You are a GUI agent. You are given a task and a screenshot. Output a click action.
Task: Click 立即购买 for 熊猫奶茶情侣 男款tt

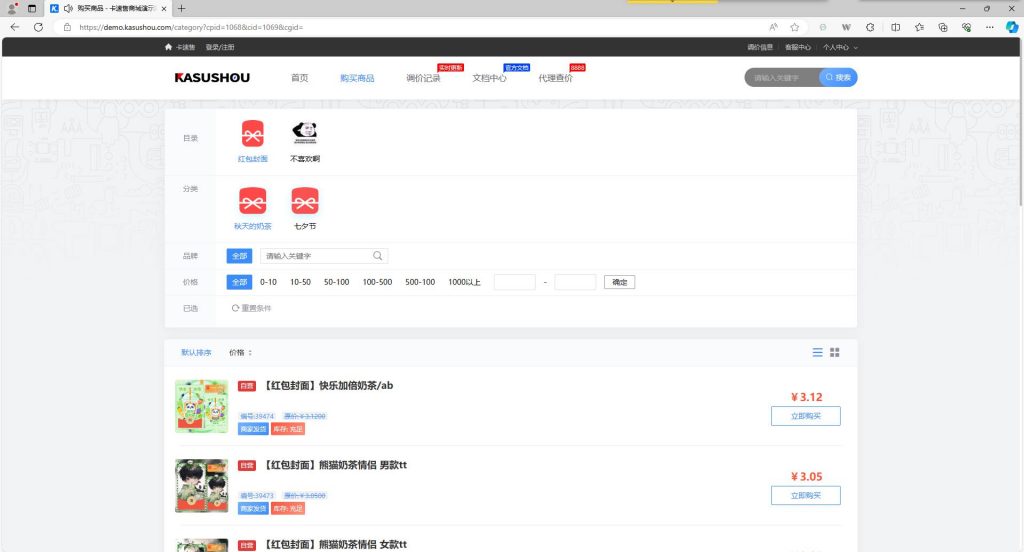[806, 496]
